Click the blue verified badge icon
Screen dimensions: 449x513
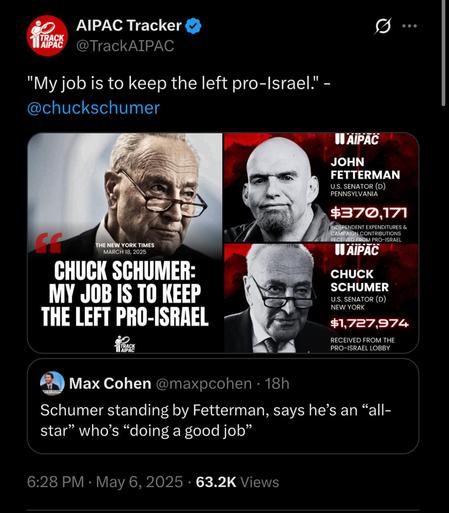[x=193, y=26]
